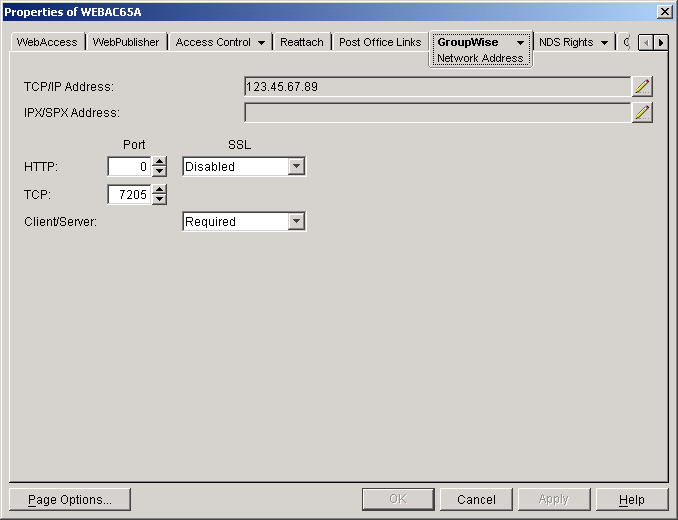Open the Client/Server Required dropdown
Viewport: 678px width, 520px height.
(x=296, y=221)
